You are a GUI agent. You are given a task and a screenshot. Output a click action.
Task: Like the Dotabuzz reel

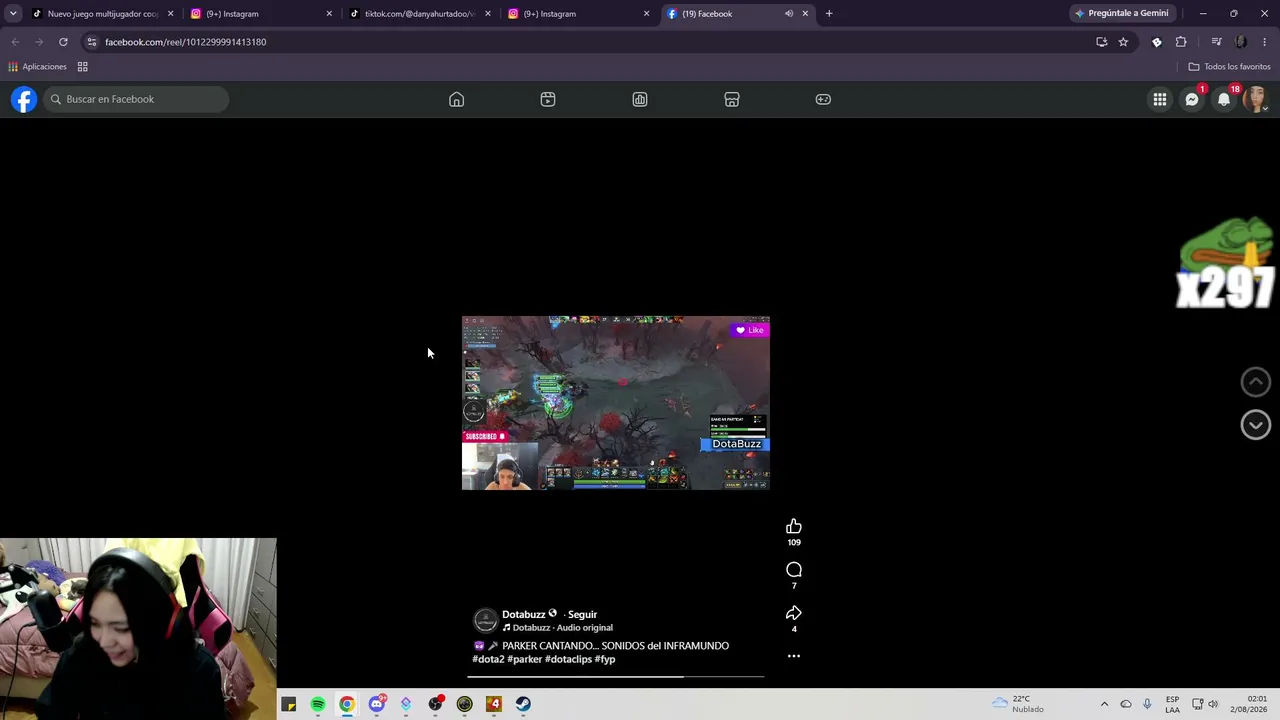click(794, 527)
